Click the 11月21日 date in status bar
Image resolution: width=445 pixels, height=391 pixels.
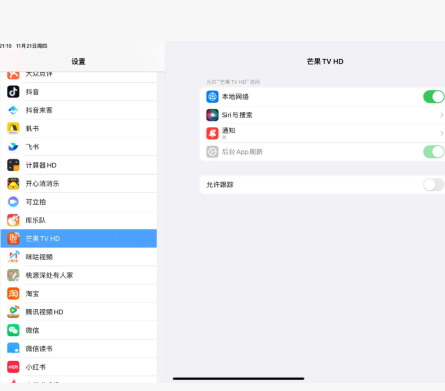(x=32, y=46)
